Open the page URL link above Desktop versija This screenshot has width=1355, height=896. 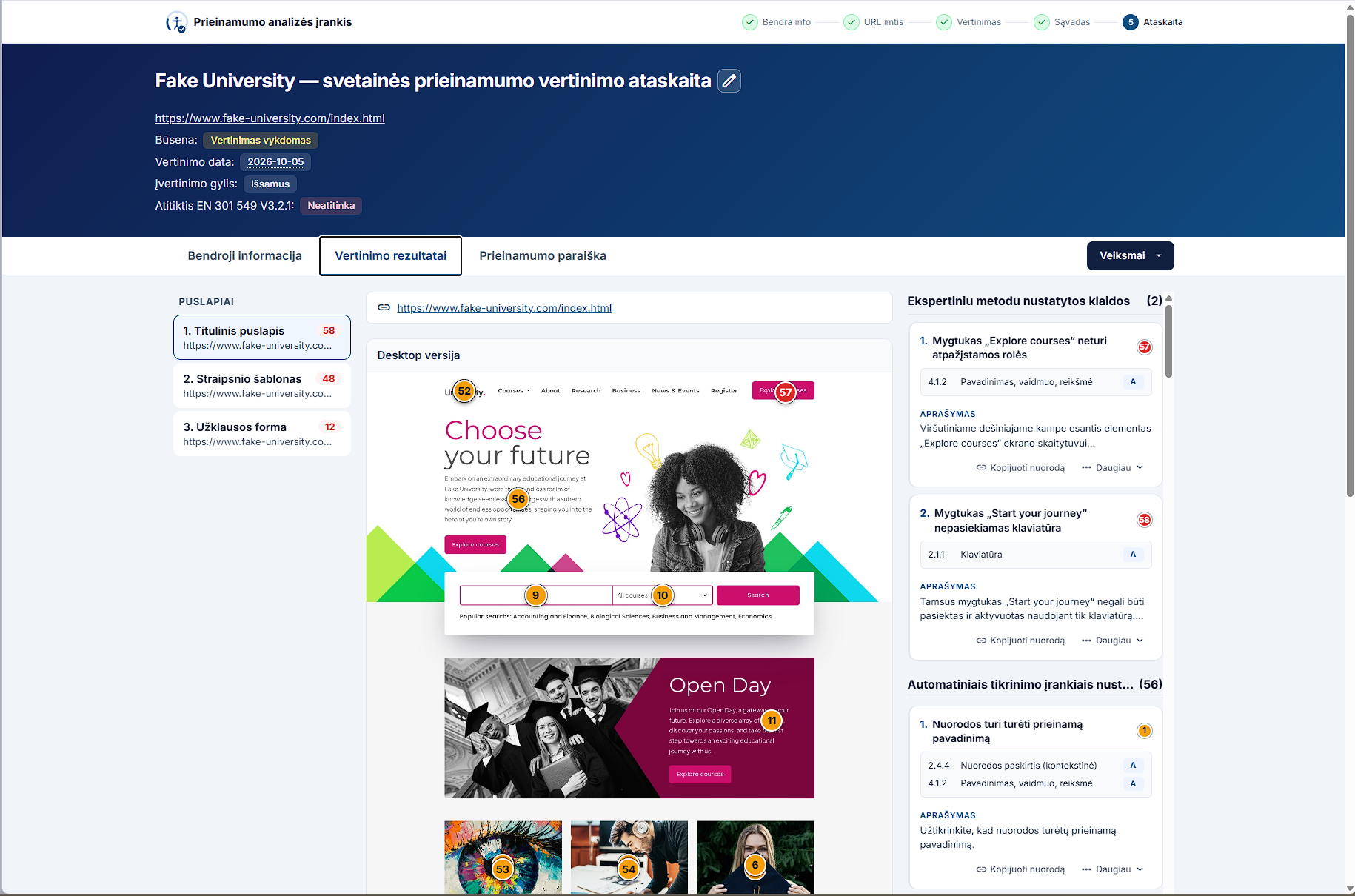click(x=504, y=308)
